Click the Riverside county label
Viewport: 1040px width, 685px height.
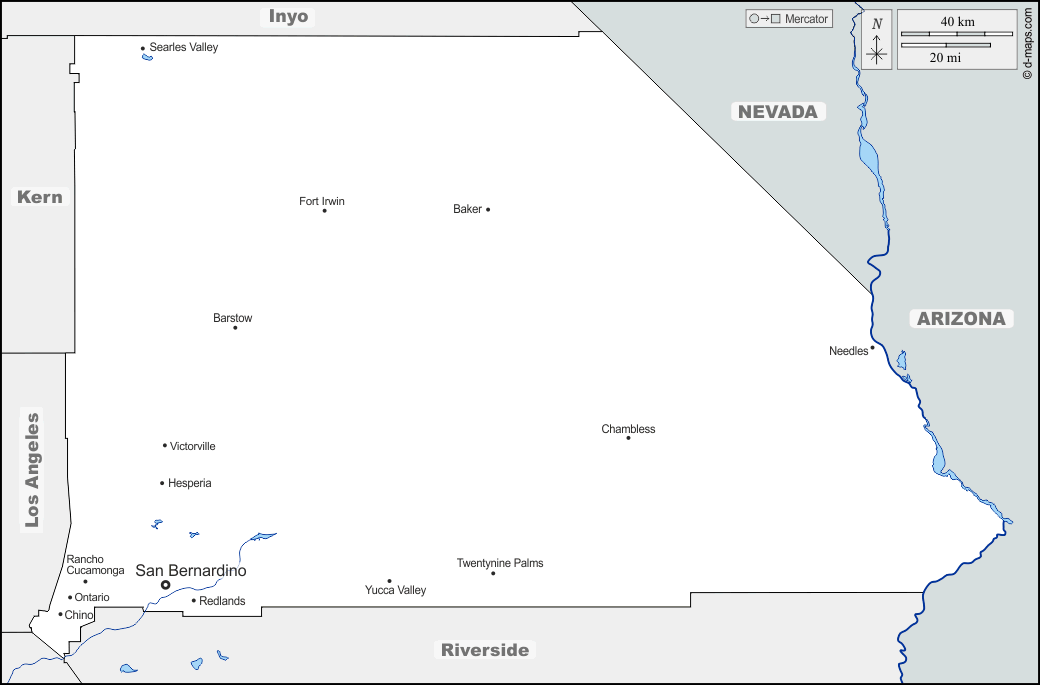(x=485, y=650)
